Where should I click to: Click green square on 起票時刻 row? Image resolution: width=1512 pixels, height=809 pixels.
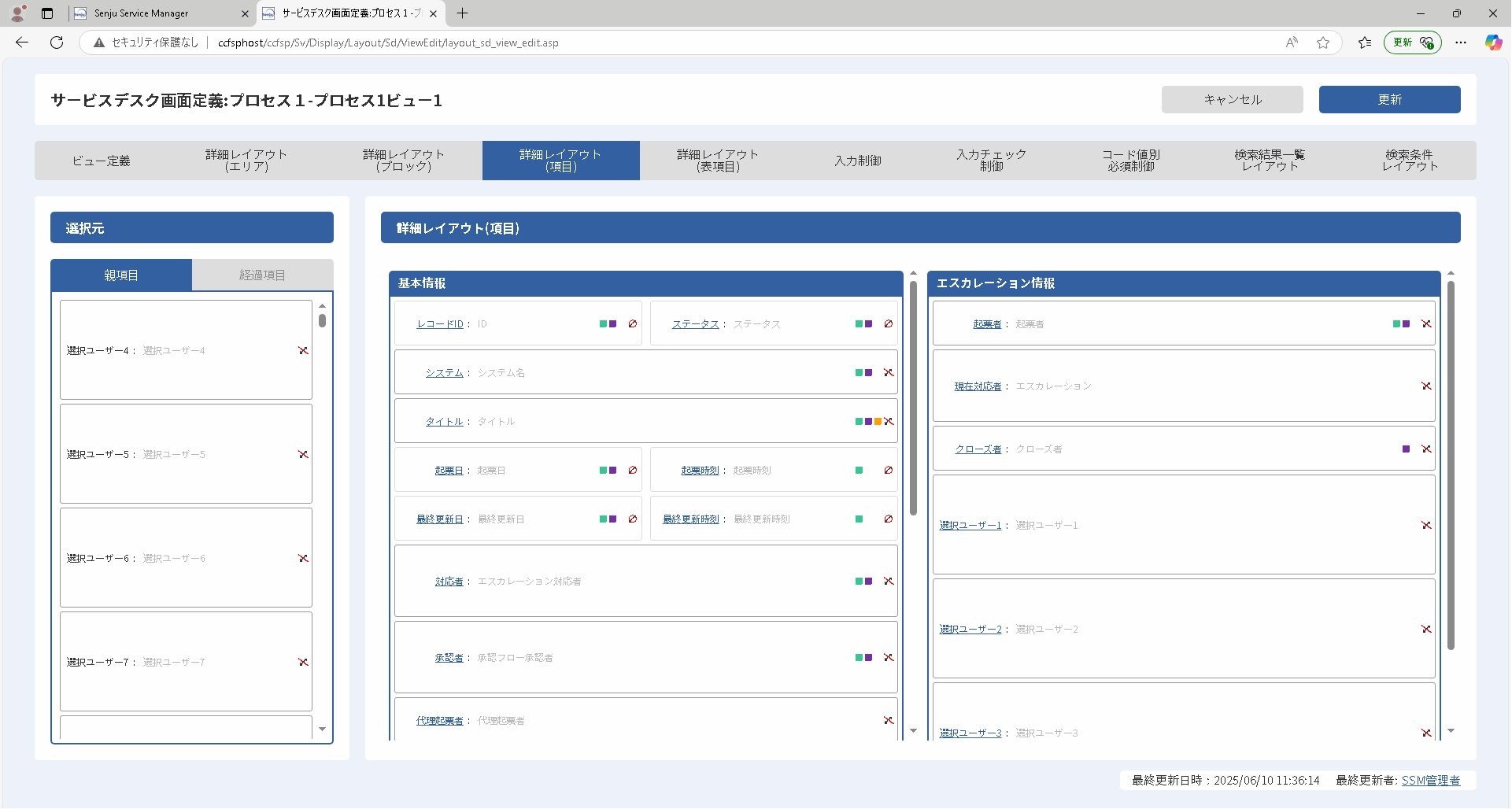[860, 471]
